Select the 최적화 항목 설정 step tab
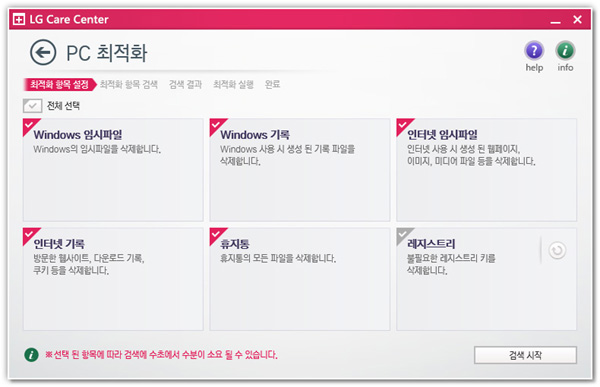The image size is (600, 387). pos(59,84)
